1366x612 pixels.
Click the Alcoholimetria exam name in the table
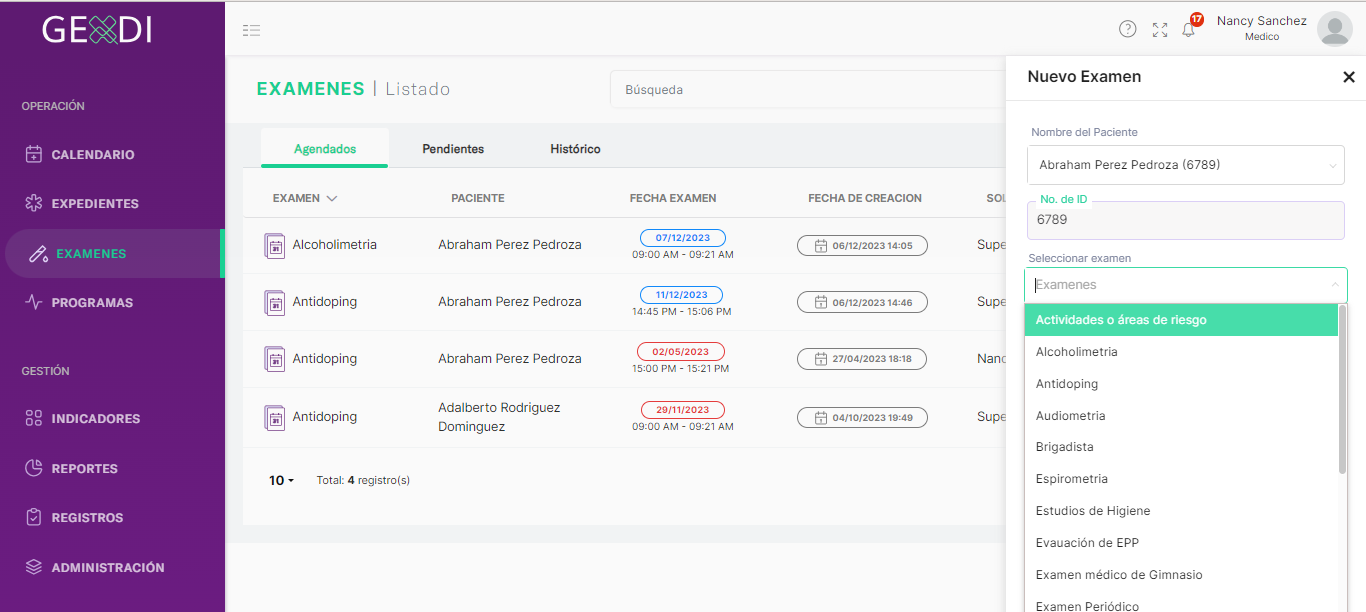[335, 245]
